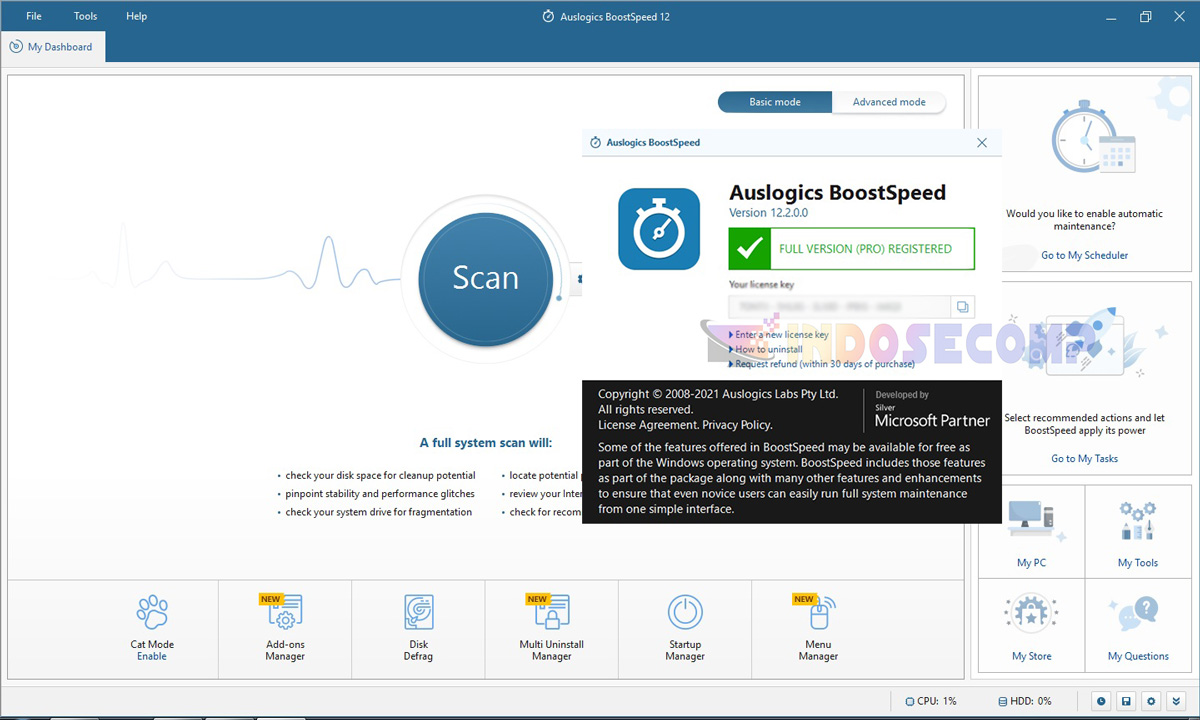Open scheduler settings via status bar gear icon
1200x720 pixels.
click(x=1150, y=701)
